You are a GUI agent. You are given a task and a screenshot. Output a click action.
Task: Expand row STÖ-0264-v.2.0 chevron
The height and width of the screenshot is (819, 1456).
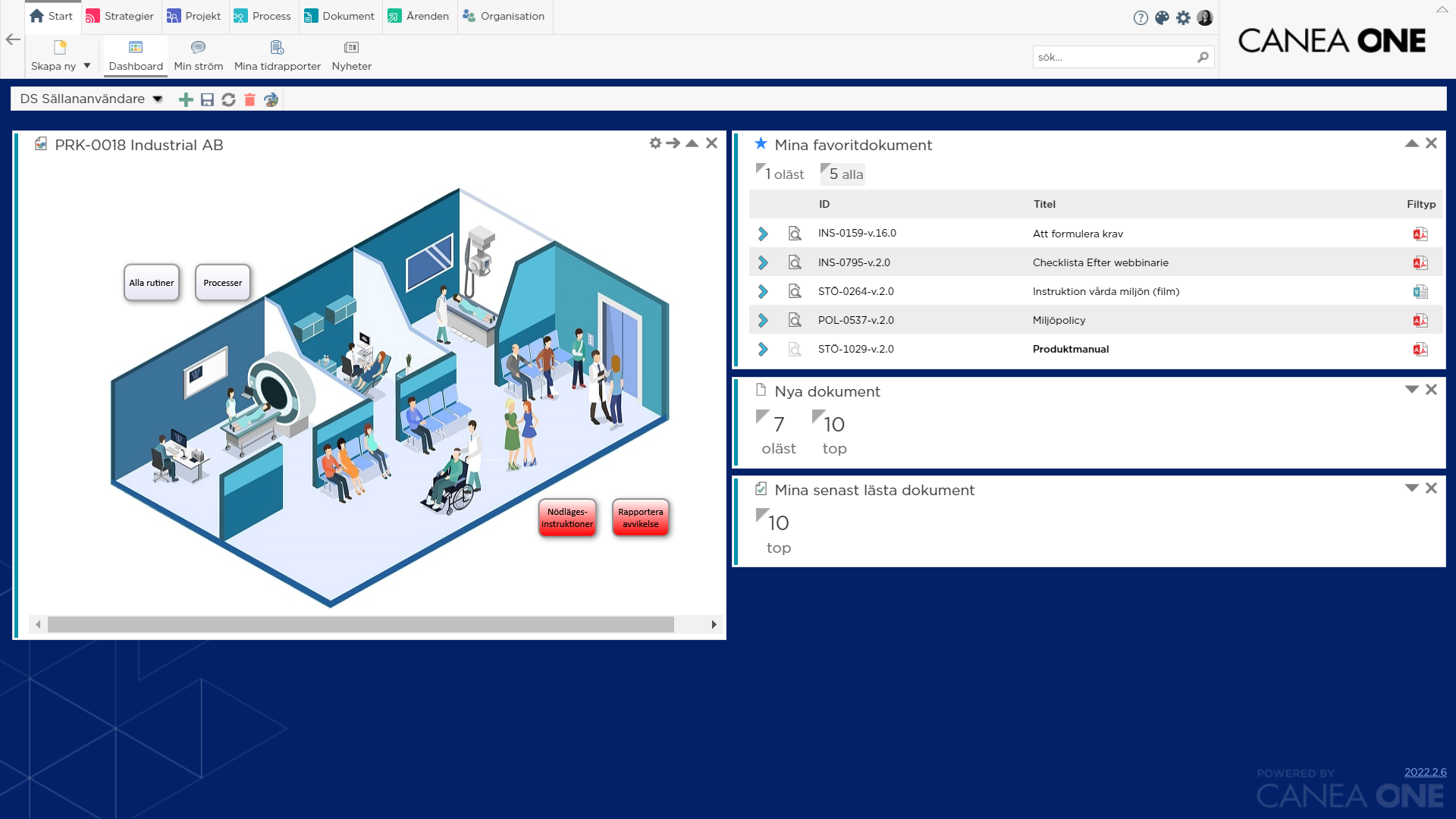pos(763,291)
